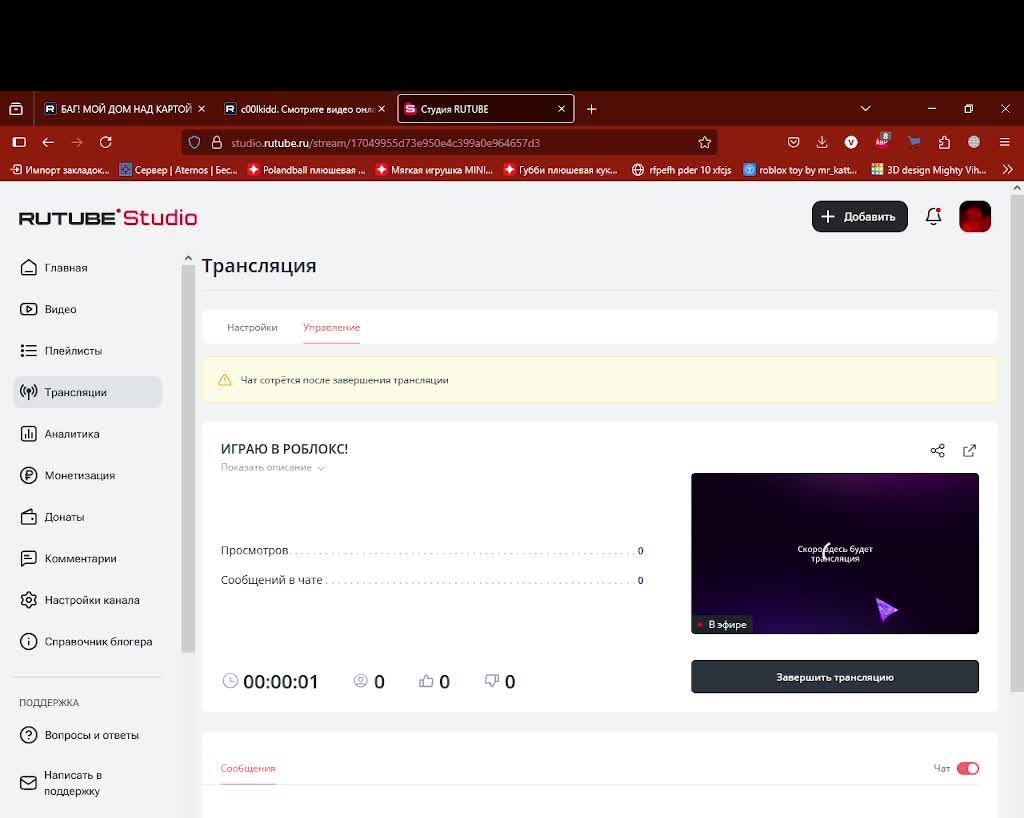Select the Сообщения tab
The image size is (1024, 818).
(248, 768)
